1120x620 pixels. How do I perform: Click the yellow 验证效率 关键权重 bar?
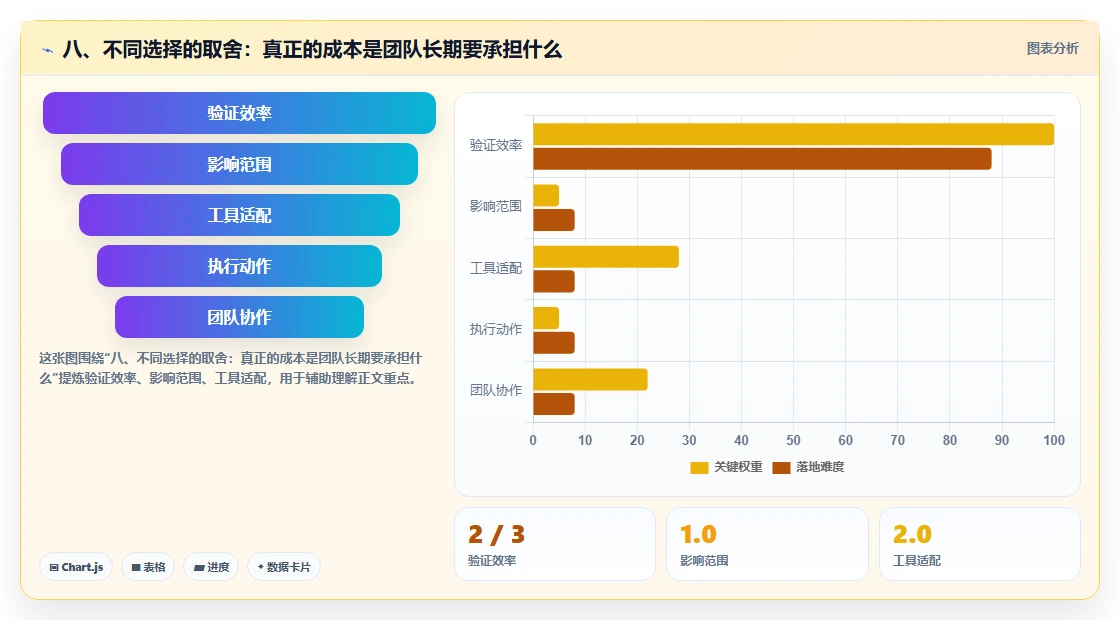(x=794, y=134)
